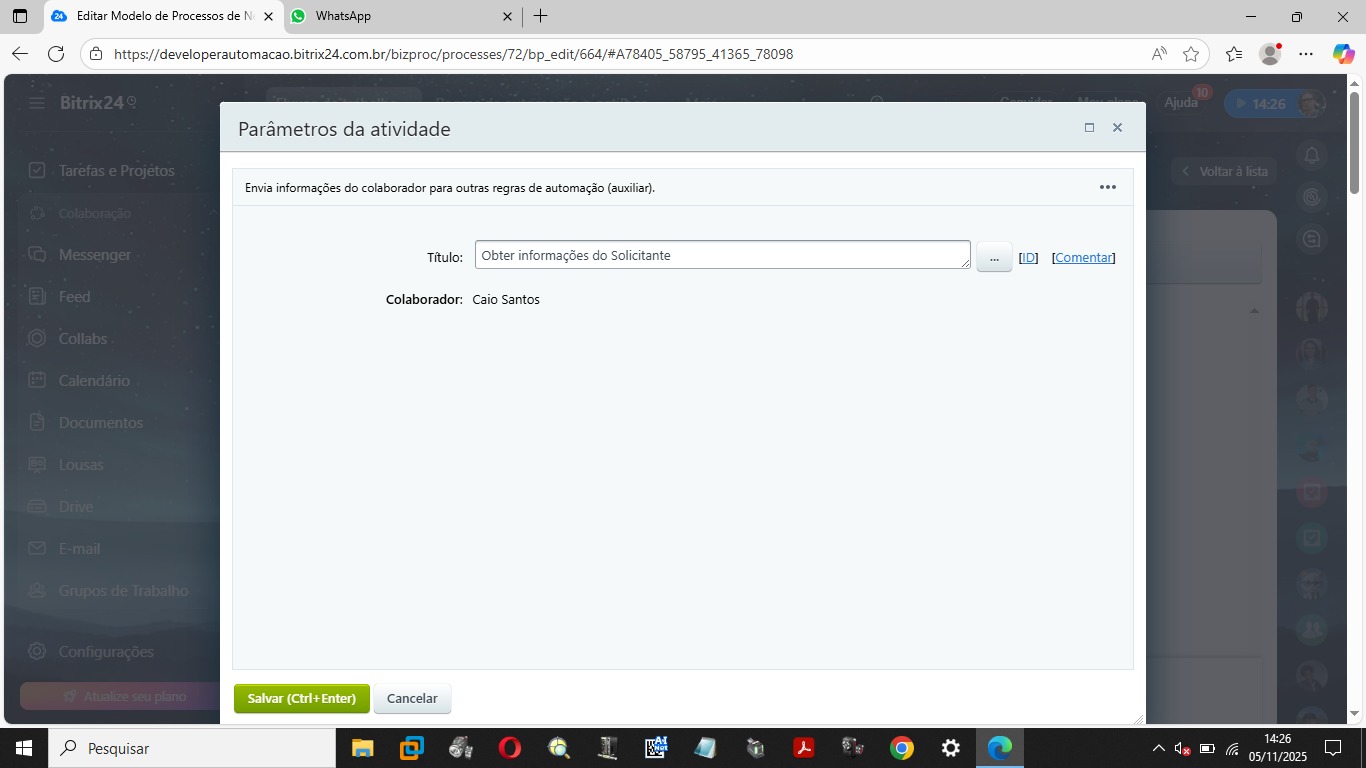The width and height of the screenshot is (1366, 768).
Task: Open a new browser tab
Action: tap(540, 16)
